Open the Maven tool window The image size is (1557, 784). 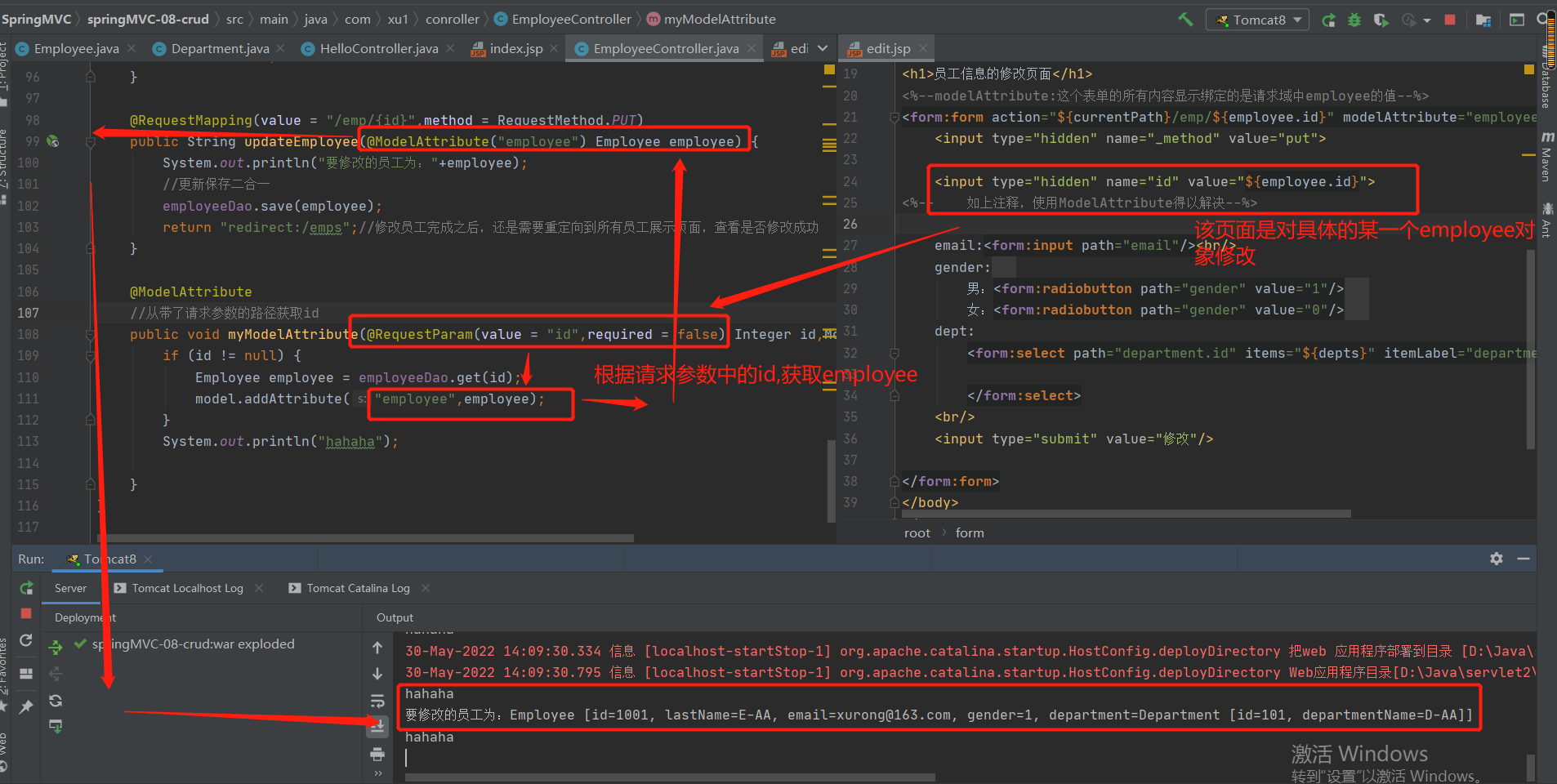pyautogui.click(x=1547, y=155)
